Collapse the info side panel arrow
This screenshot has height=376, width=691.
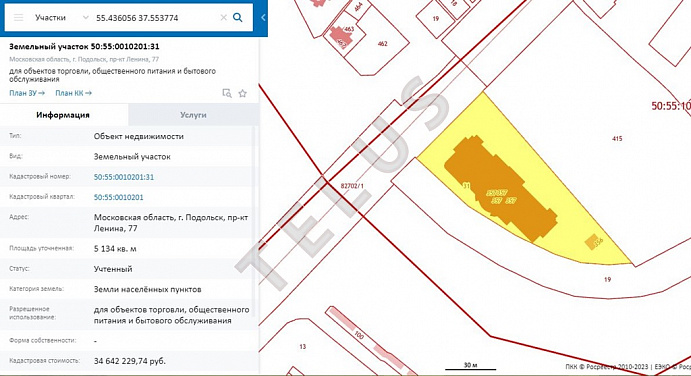[x=263, y=18]
